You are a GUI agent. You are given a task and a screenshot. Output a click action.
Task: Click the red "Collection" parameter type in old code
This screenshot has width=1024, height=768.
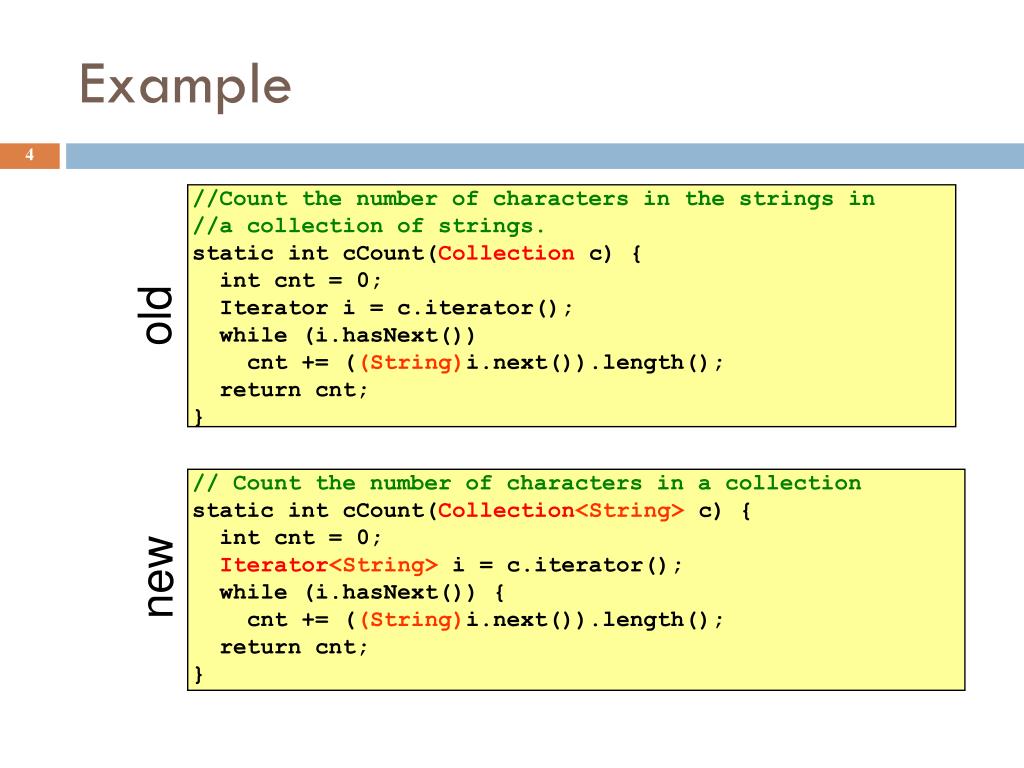pyautogui.click(x=506, y=253)
